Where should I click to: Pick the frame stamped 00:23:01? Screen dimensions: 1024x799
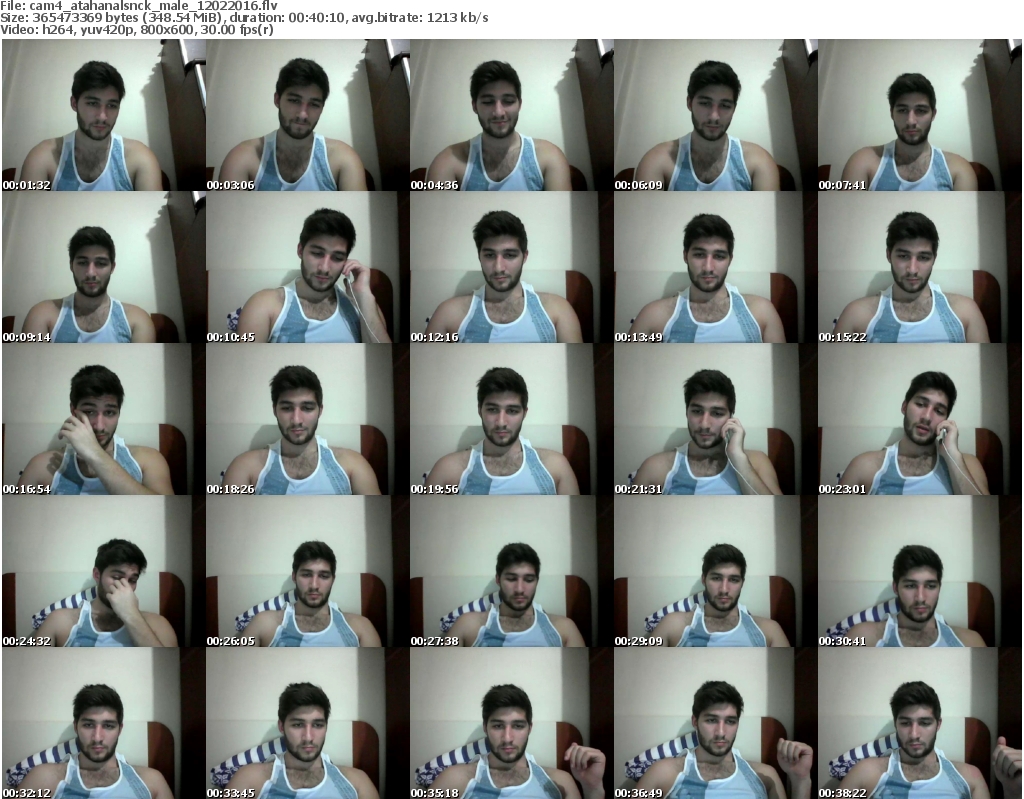coord(920,419)
